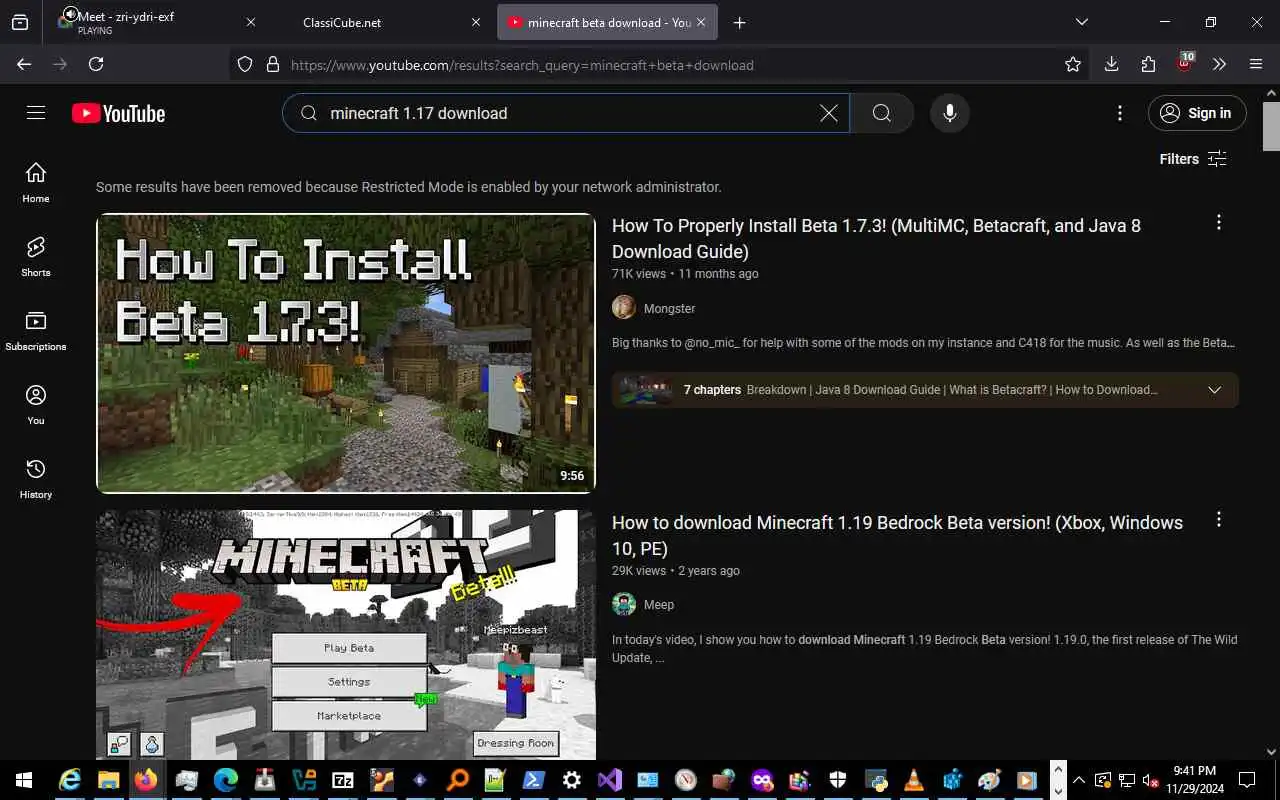Click the extension icon with badge 10
This screenshot has height=800, width=1280.
1185,63
